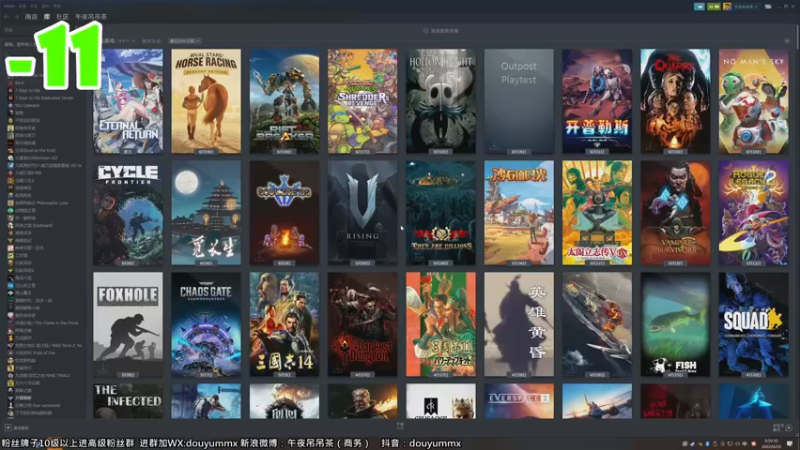
Task: Open Eternal Return game cover
Action: [128, 101]
